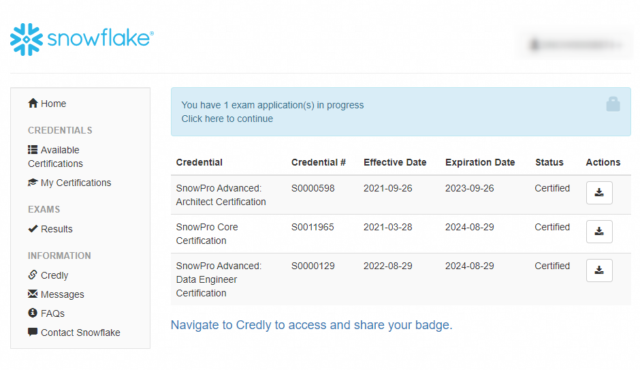Download the SnowPro Core Certification certificate
Viewport: 640px width, 370px height.
pos(599,231)
